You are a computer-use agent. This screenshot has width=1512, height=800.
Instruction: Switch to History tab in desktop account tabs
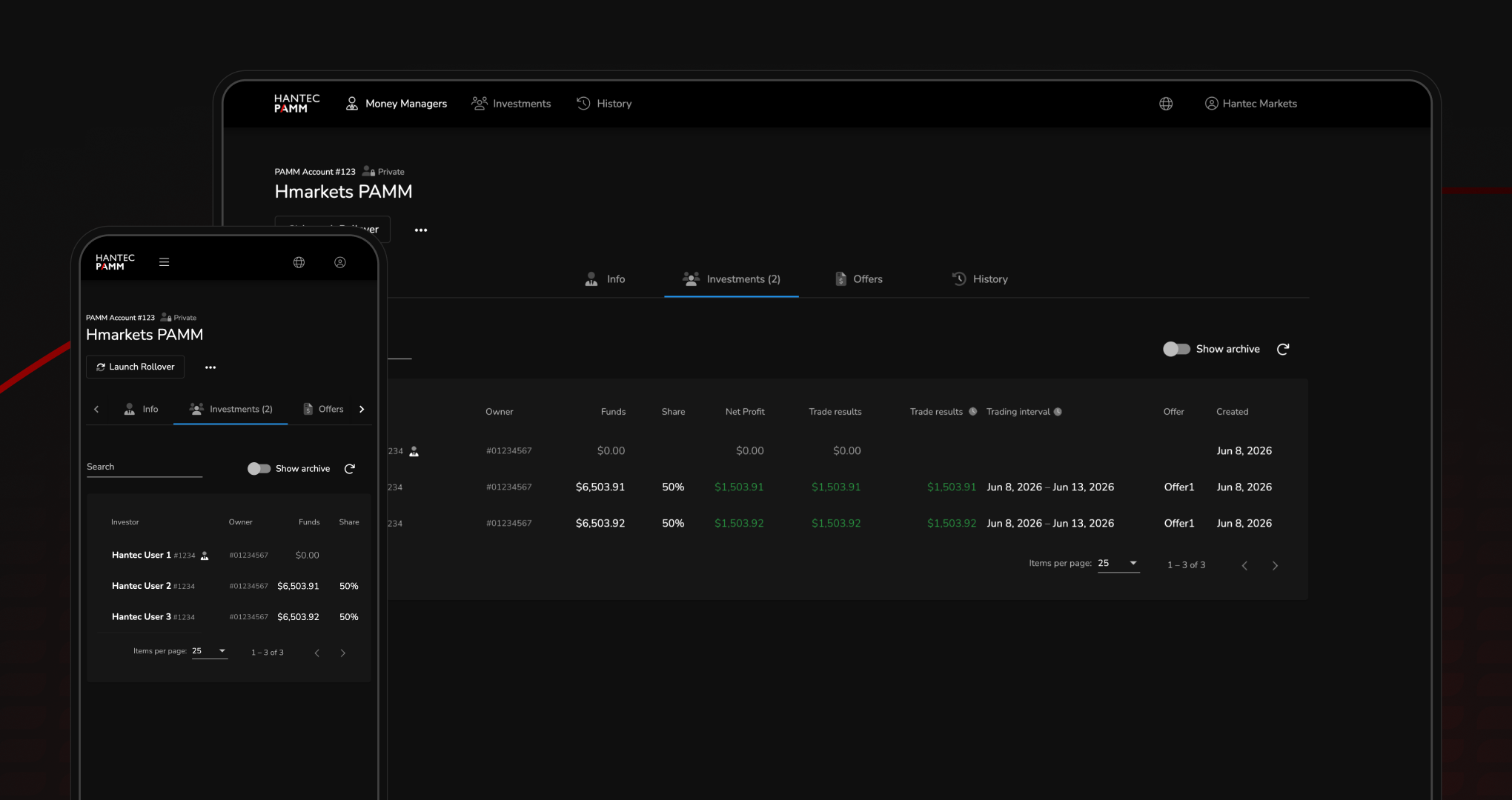[x=980, y=279]
